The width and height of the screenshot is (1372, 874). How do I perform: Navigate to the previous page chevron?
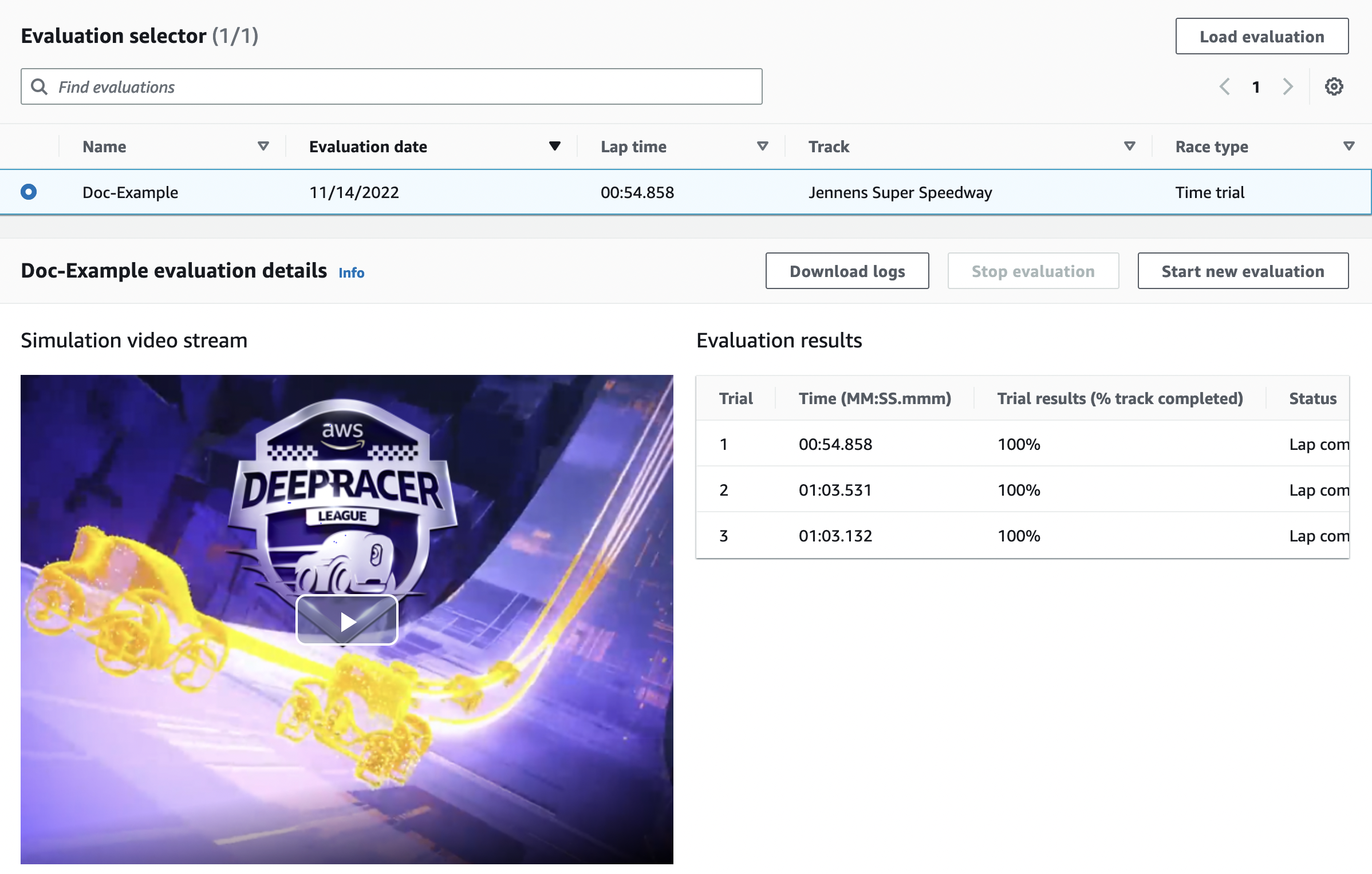pos(1225,86)
